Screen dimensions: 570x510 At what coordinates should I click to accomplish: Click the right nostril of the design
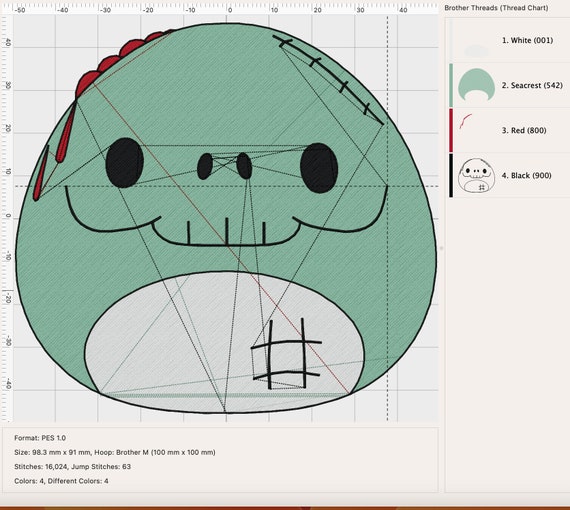244,166
